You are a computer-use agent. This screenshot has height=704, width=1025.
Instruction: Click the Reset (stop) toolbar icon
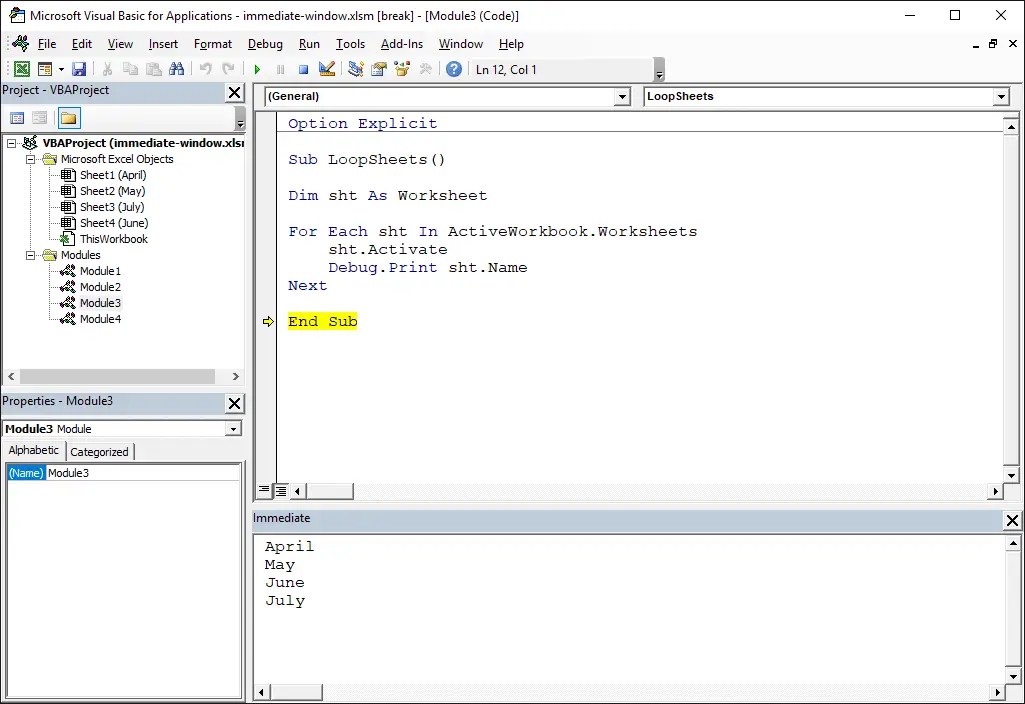301,68
